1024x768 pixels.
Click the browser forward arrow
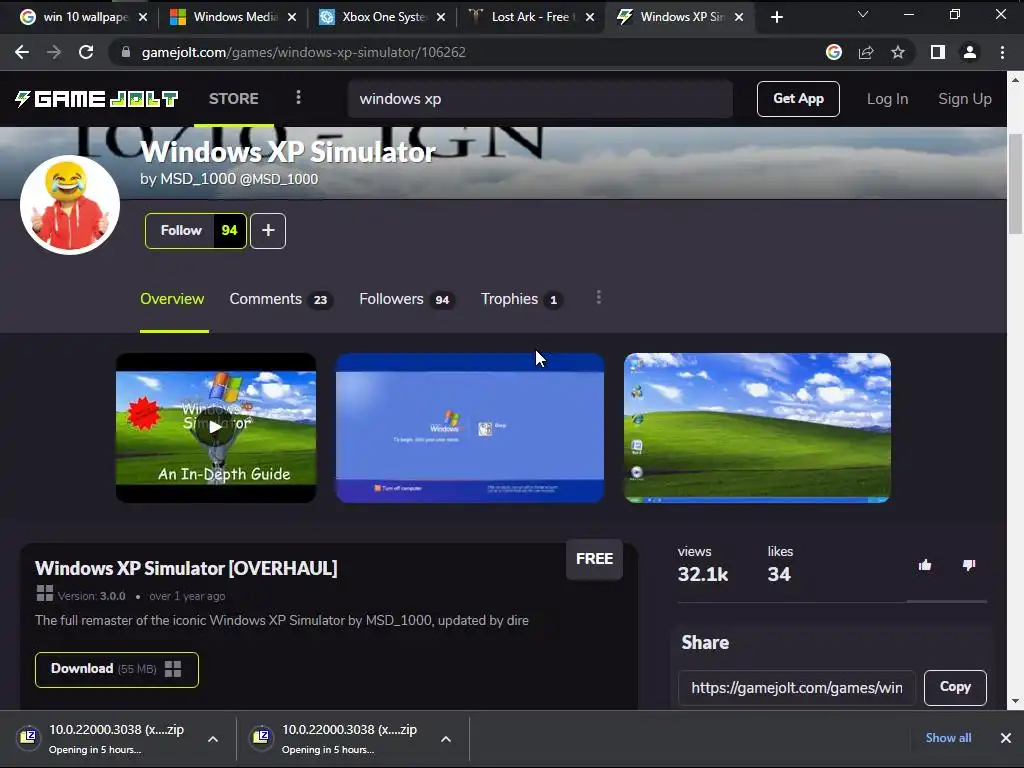pos(54,52)
